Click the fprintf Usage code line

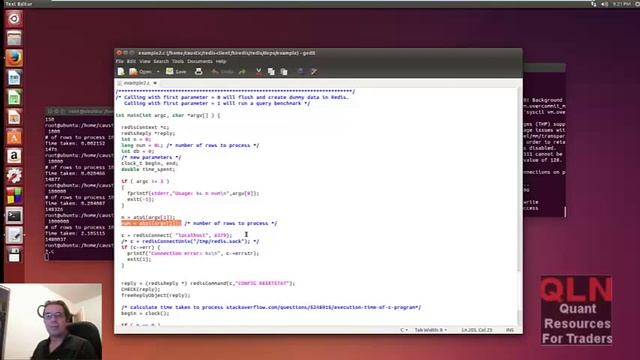[x=193, y=193]
